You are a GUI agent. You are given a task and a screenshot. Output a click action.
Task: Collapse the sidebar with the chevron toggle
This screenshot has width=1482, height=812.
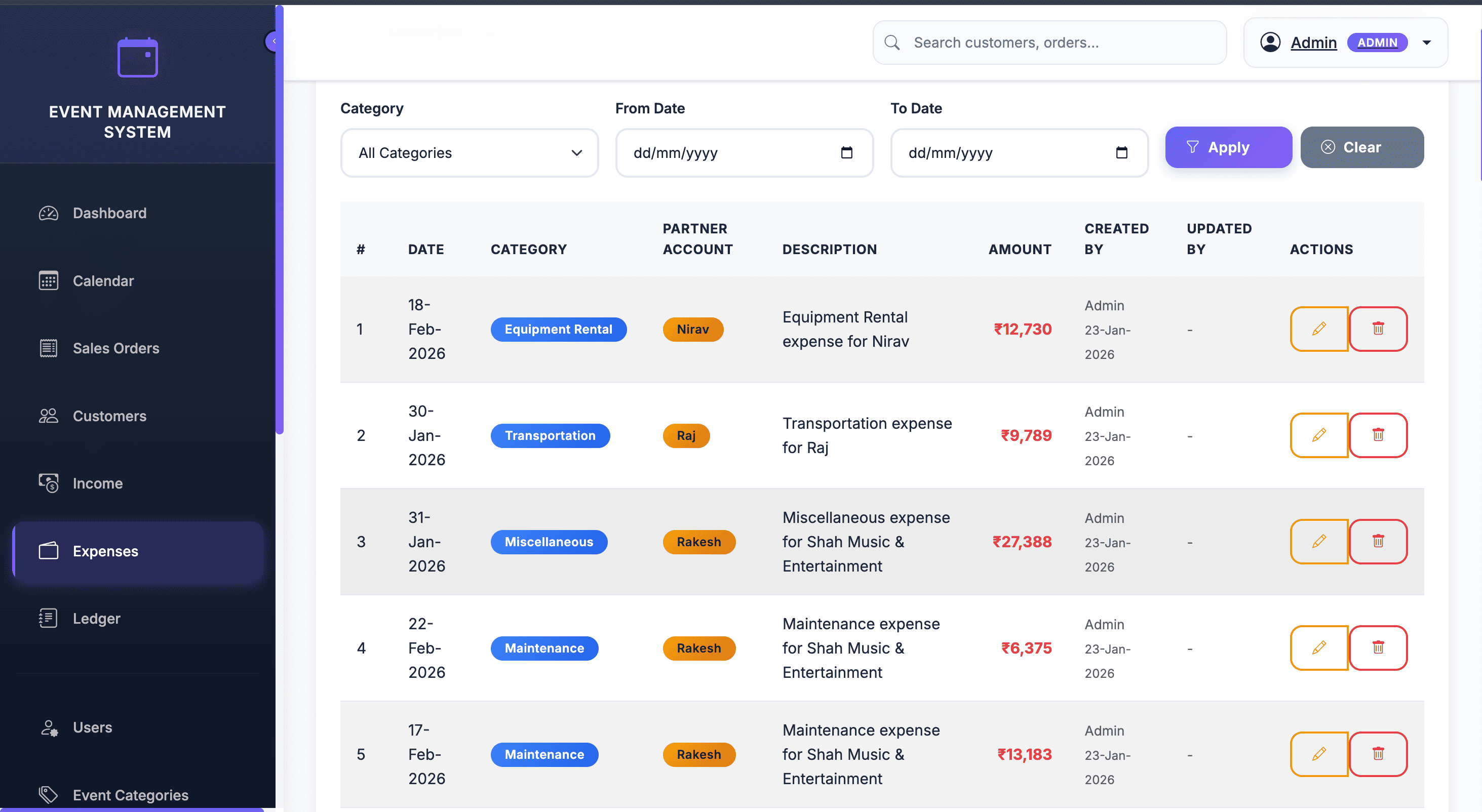pos(274,42)
